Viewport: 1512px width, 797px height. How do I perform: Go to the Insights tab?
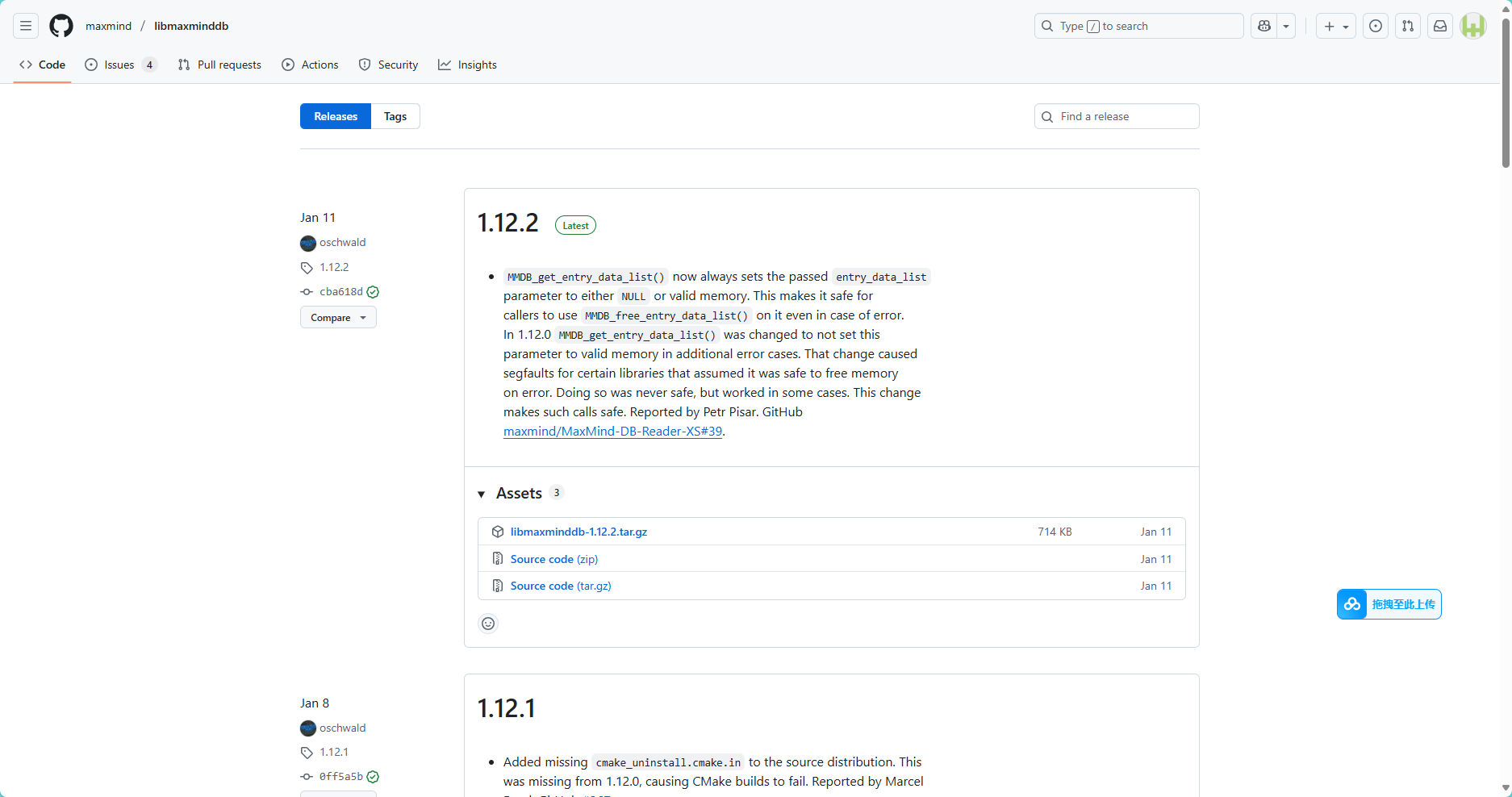467,65
